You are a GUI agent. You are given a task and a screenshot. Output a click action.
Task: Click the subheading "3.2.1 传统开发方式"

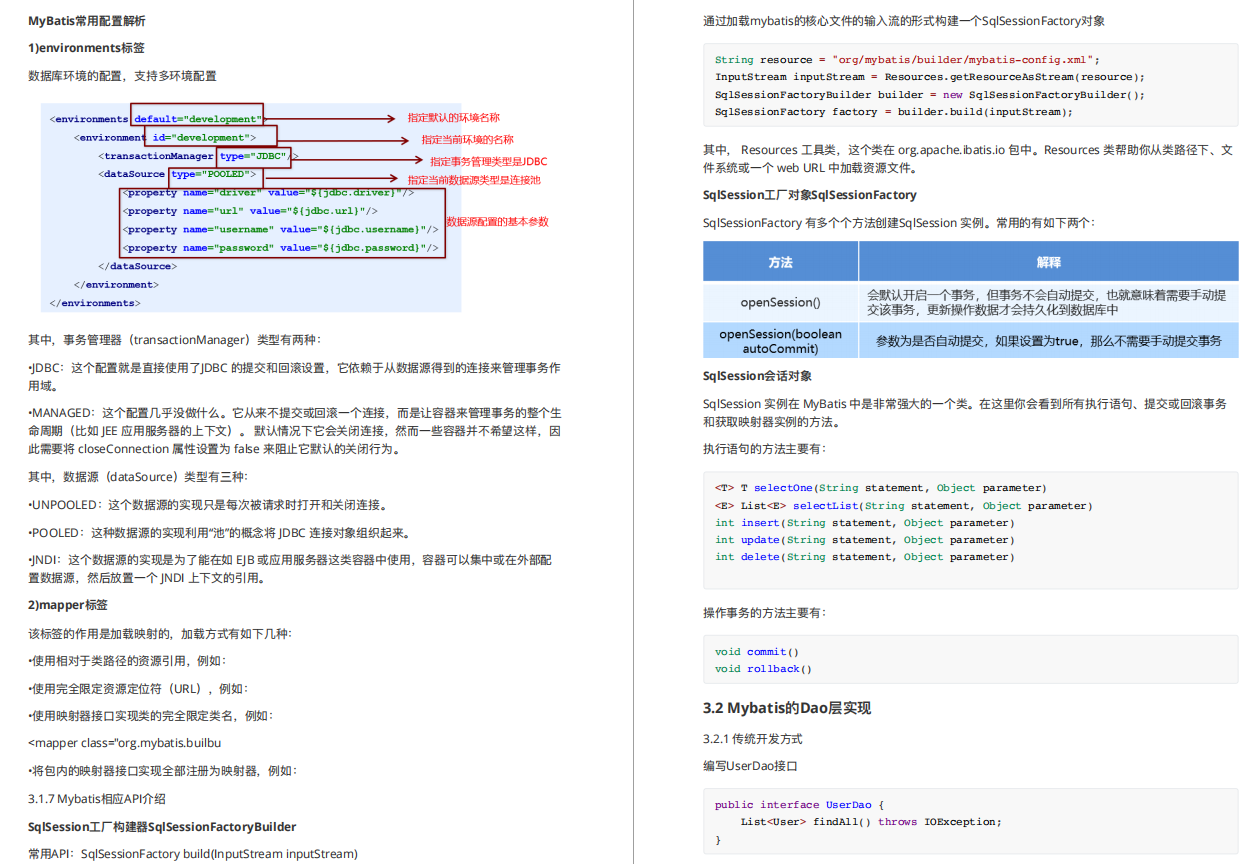752,739
